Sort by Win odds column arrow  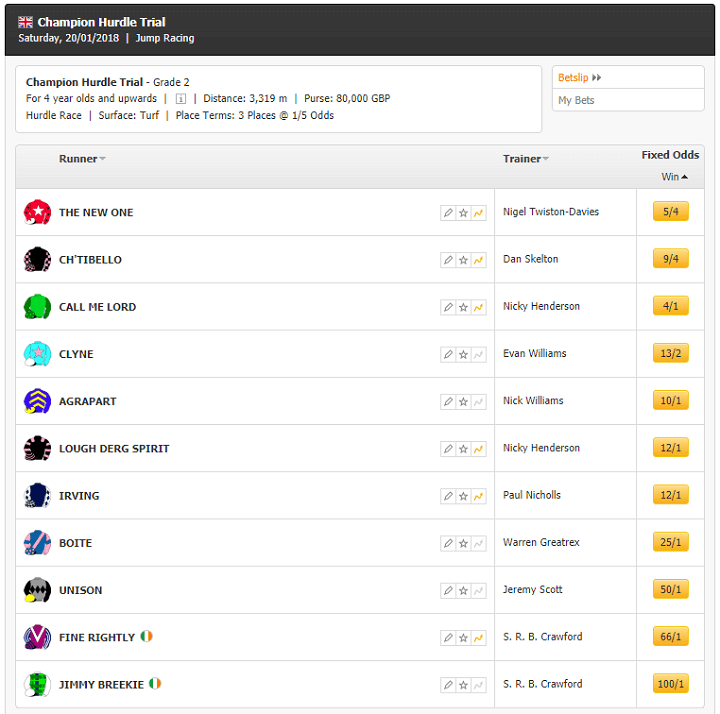(x=685, y=177)
